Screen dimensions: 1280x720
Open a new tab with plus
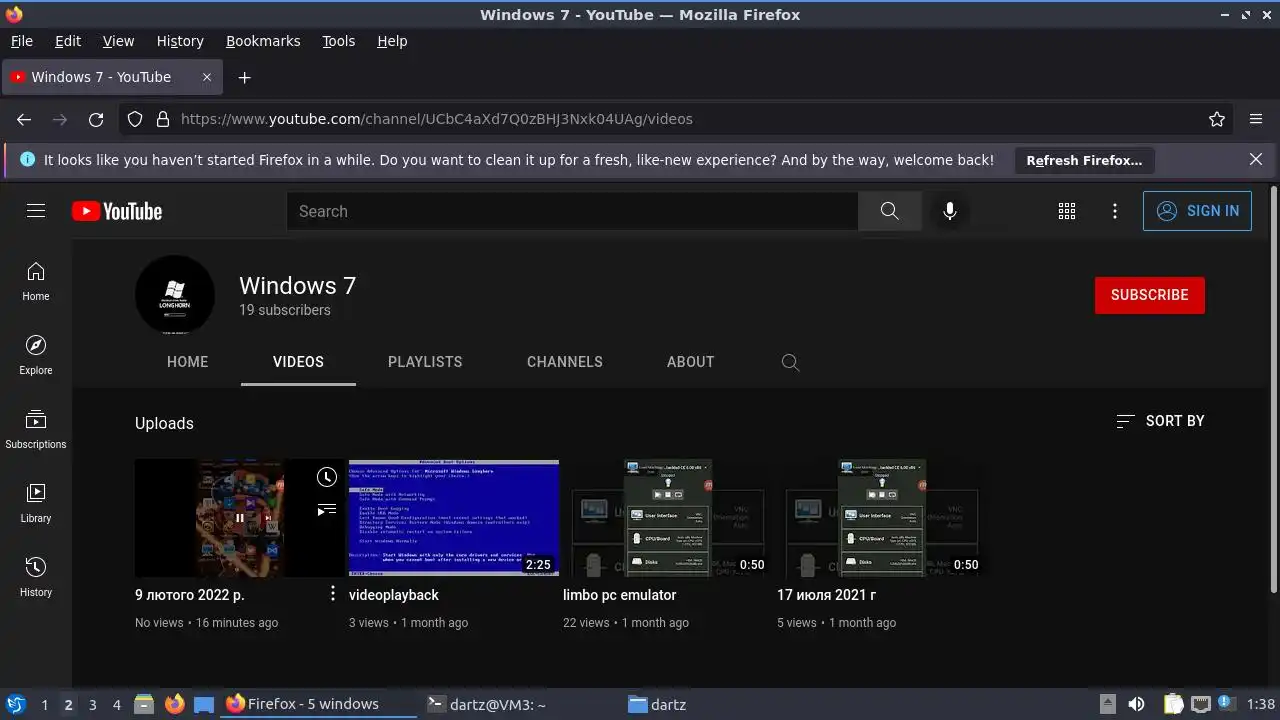coord(244,77)
